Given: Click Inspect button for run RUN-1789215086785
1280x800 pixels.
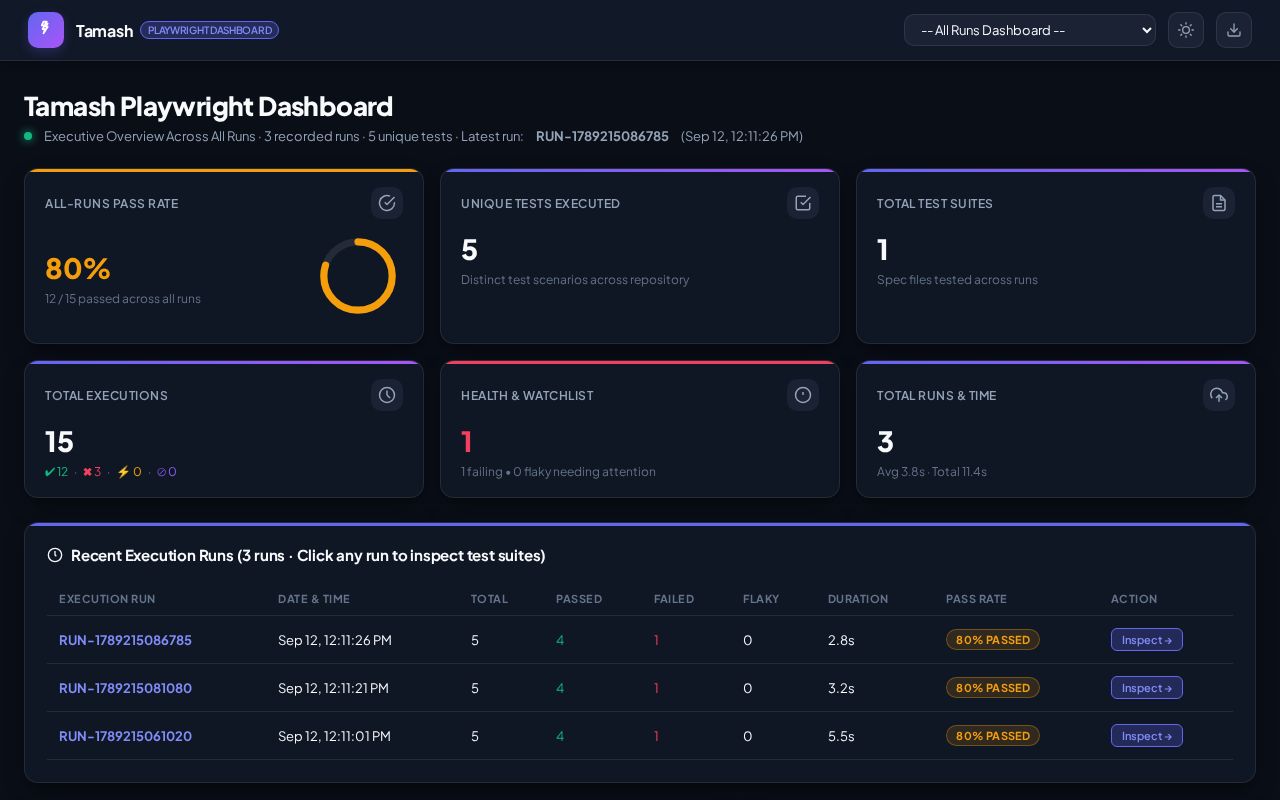Looking at the screenshot, I should [x=1147, y=640].
